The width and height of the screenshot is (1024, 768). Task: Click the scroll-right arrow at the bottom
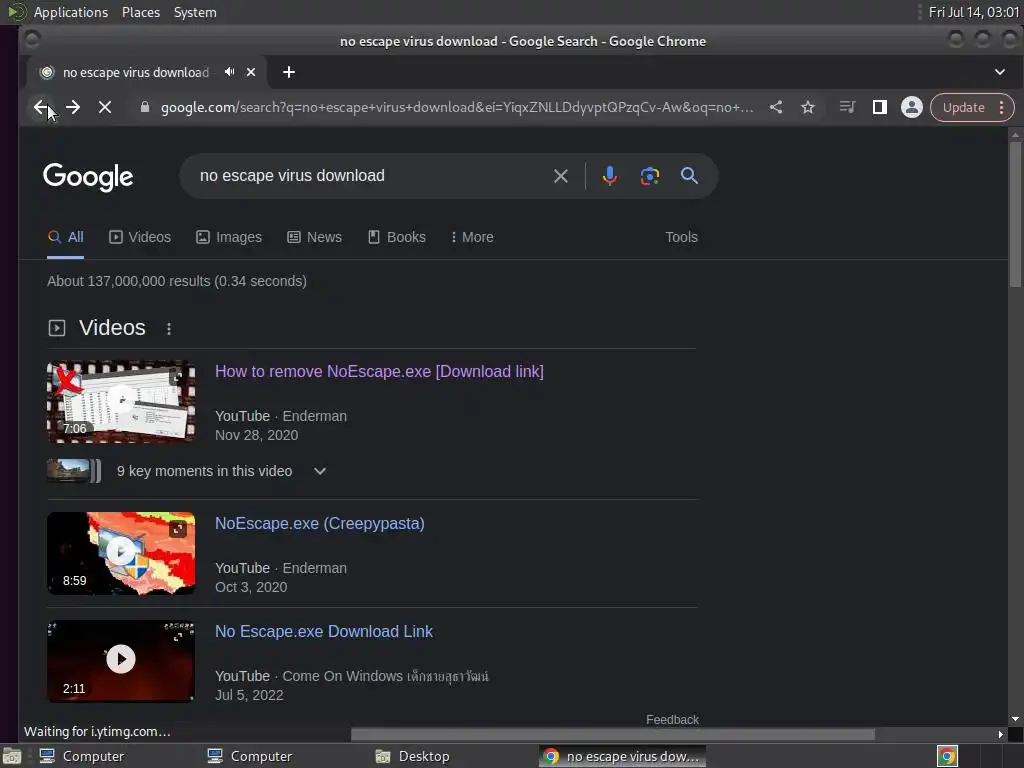coord(1000,734)
